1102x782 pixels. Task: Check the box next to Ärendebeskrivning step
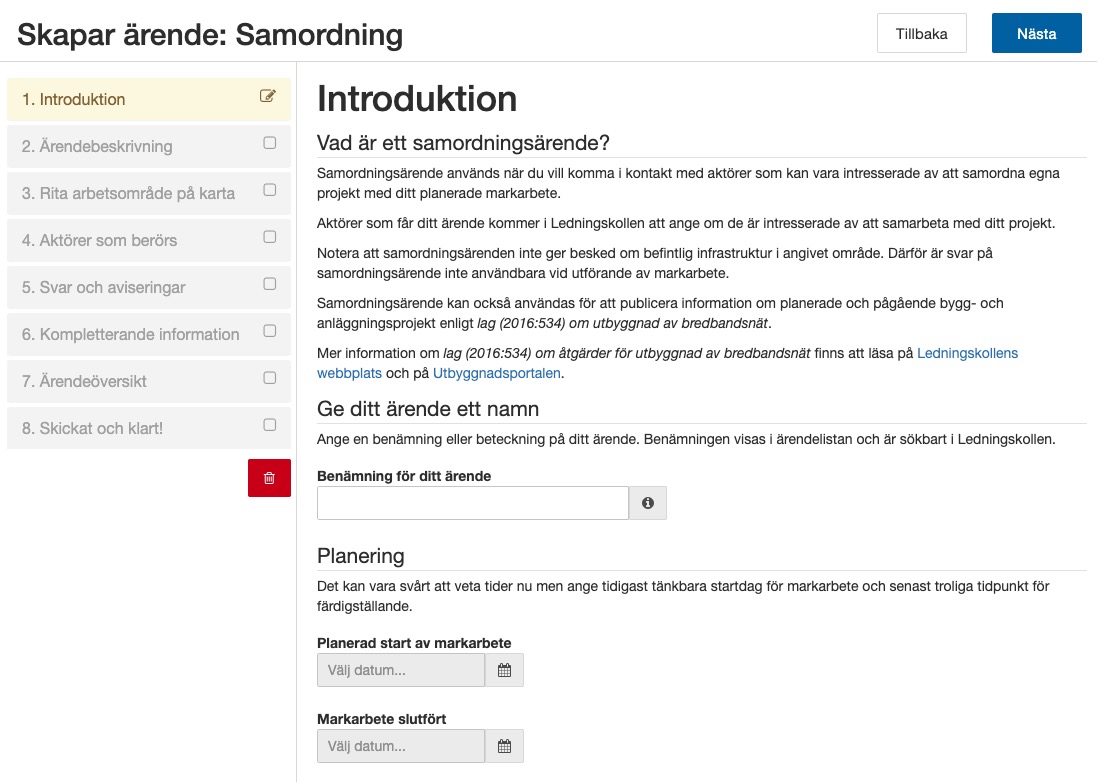tap(268, 143)
